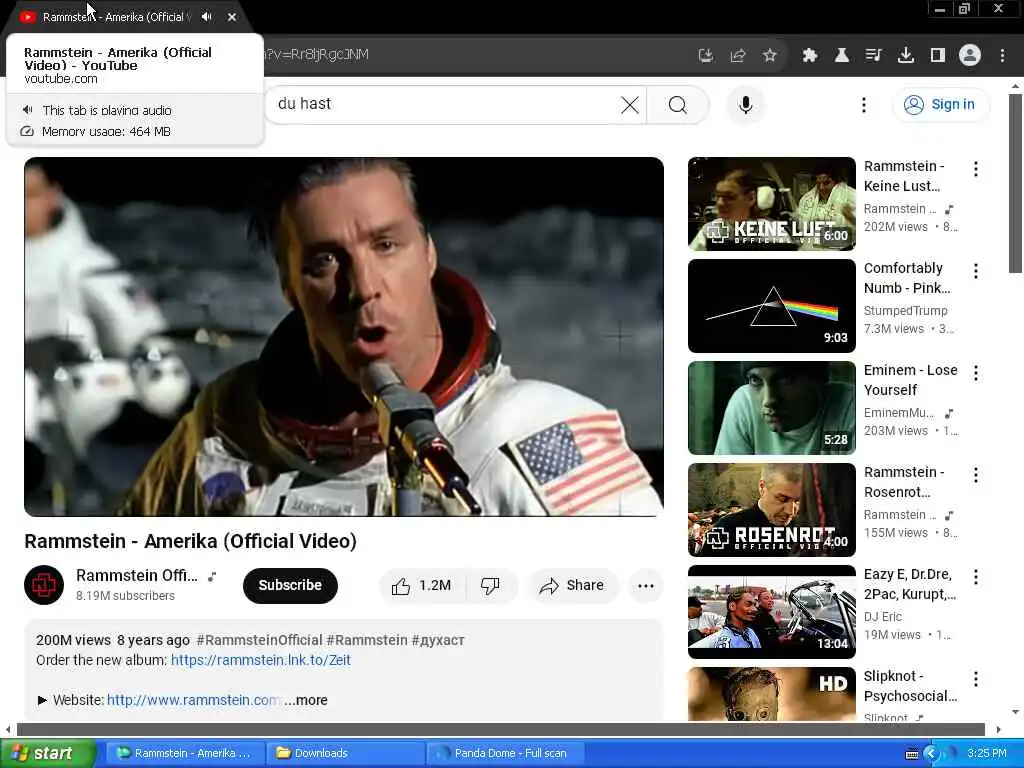Viewport: 1024px width, 768px height.
Task: Open the Rammstein Offi... channel name
Action: [x=136, y=575]
